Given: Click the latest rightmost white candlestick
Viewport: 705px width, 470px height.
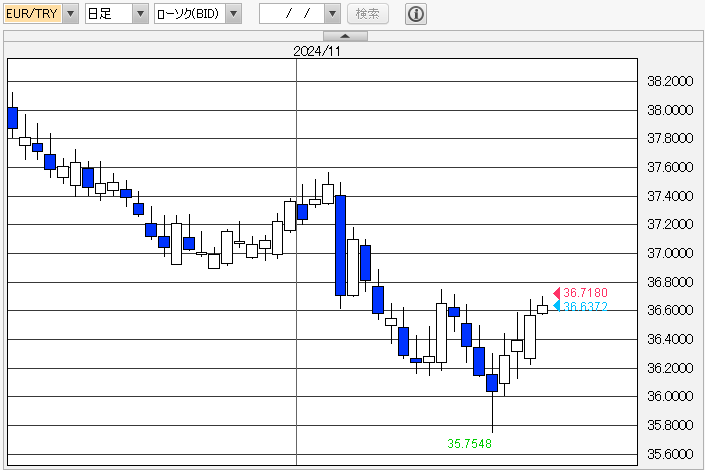Looking at the screenshot, I should [543, 309].
